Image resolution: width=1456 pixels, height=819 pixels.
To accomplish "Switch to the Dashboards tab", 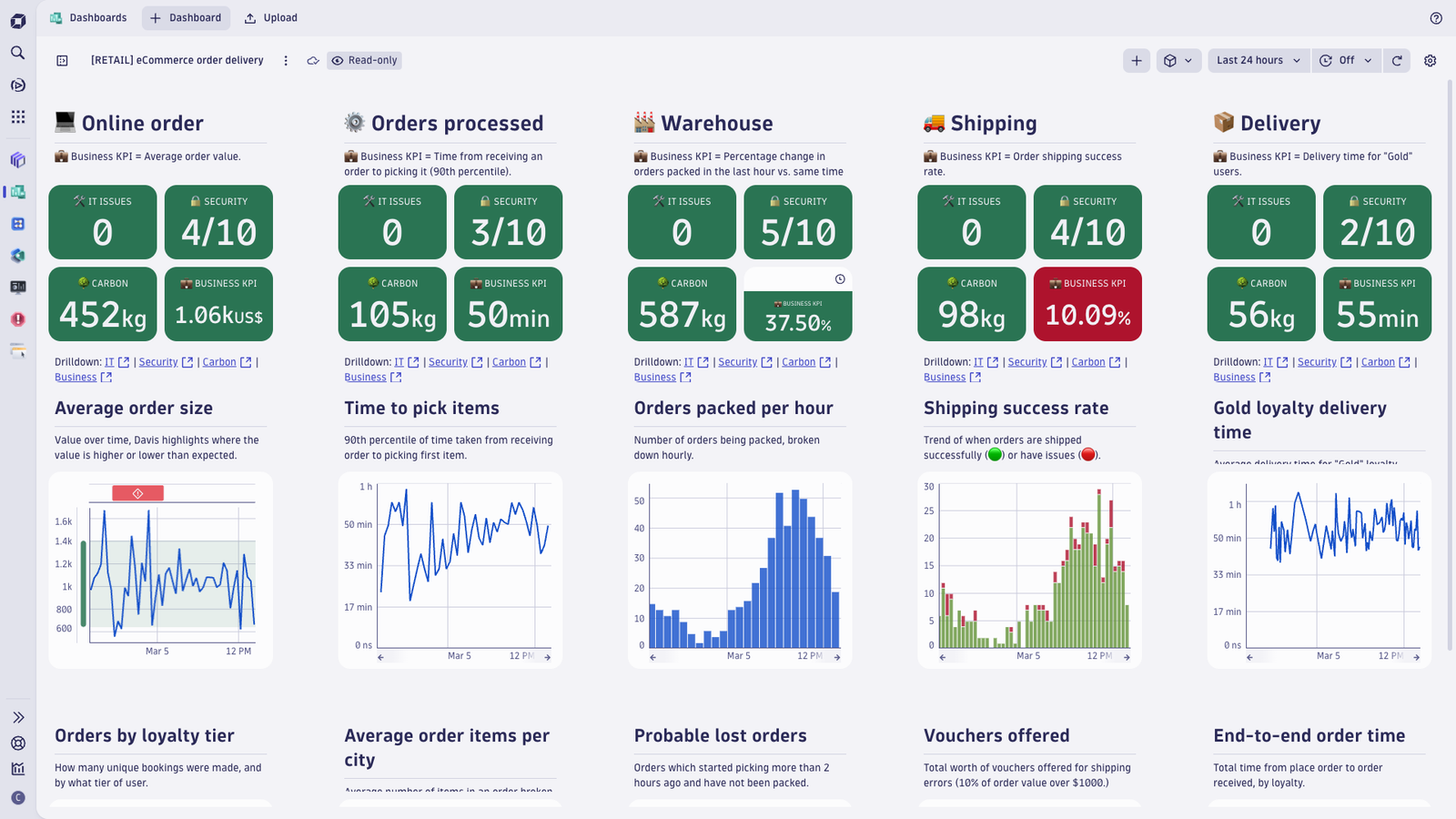I will pos(88,18).
